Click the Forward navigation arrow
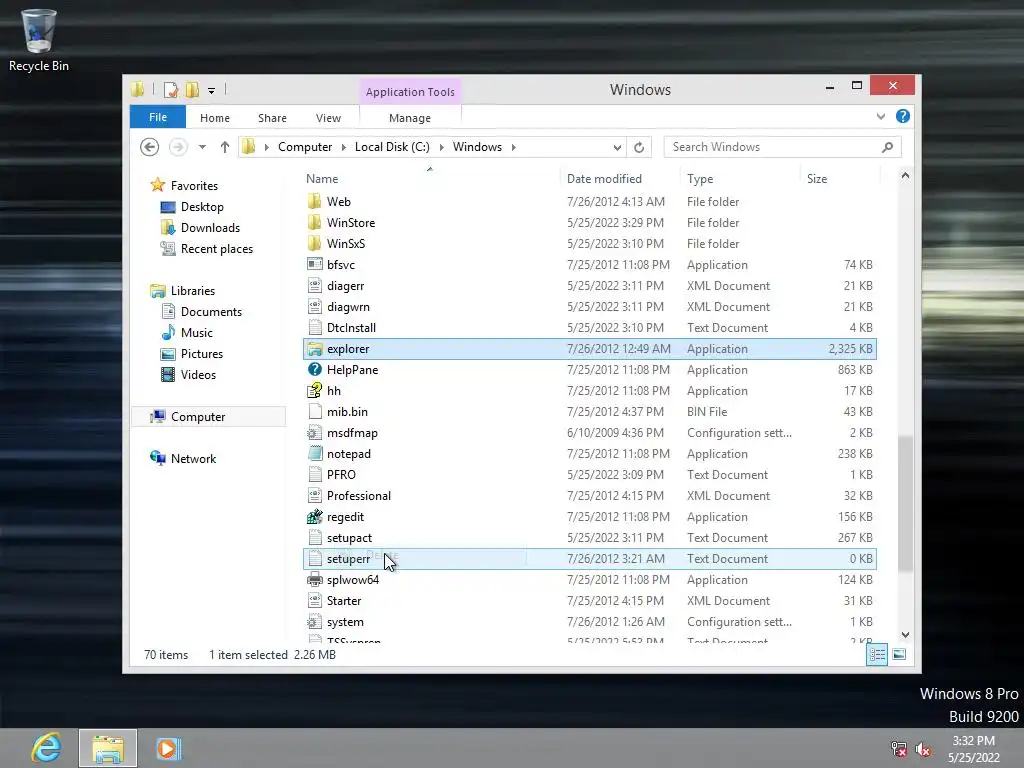Screen dimensions: 1024x768 [178, 147]
